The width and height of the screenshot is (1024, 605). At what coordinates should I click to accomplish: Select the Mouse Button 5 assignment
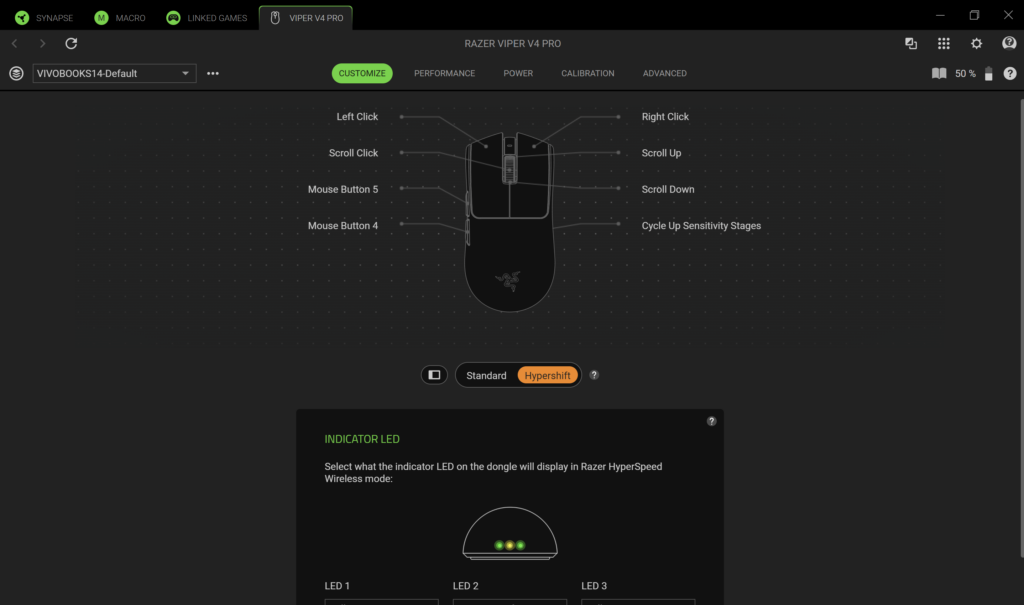point(343,189)
